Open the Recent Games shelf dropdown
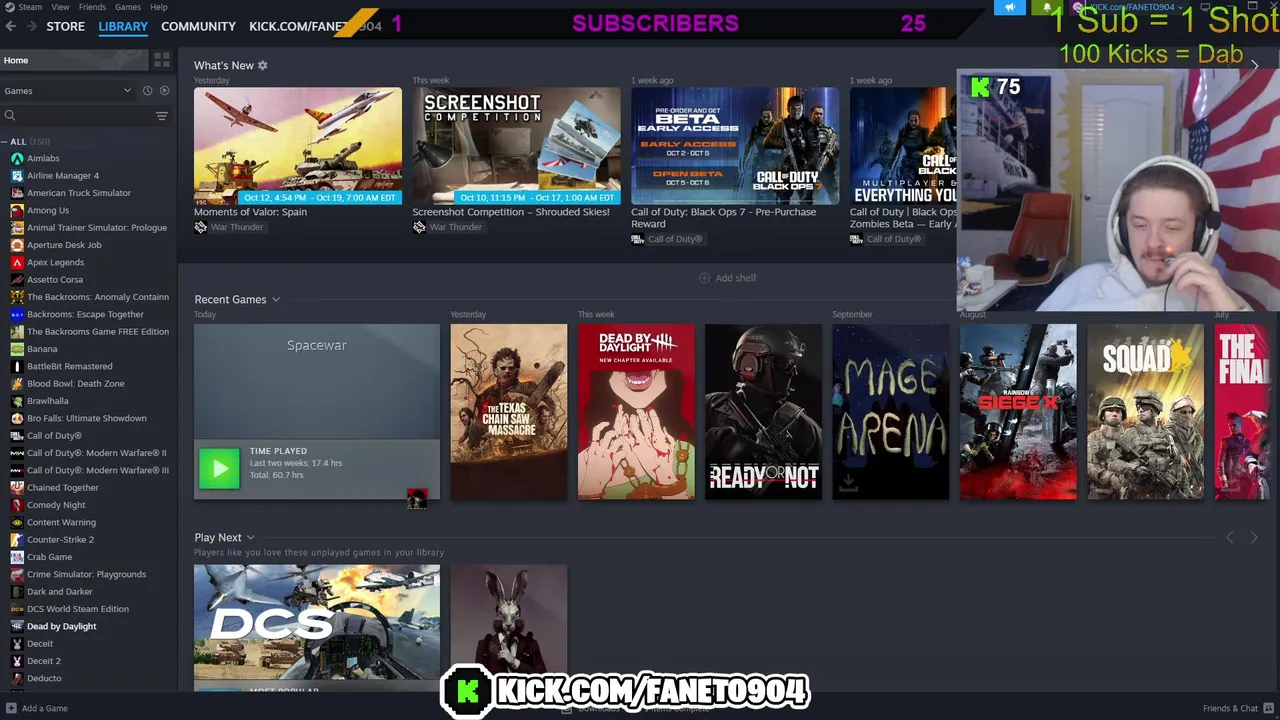This screenshot has height=720, width=1280. pos(276,300)
